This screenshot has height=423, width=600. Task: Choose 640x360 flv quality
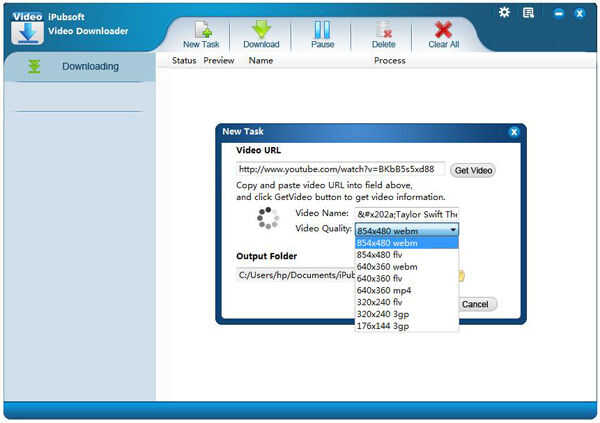pos(407,278)
